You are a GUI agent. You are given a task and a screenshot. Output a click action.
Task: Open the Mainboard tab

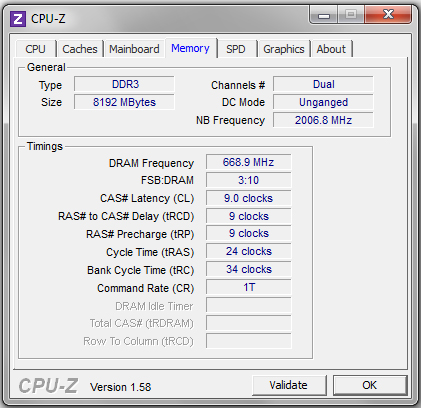134,49
